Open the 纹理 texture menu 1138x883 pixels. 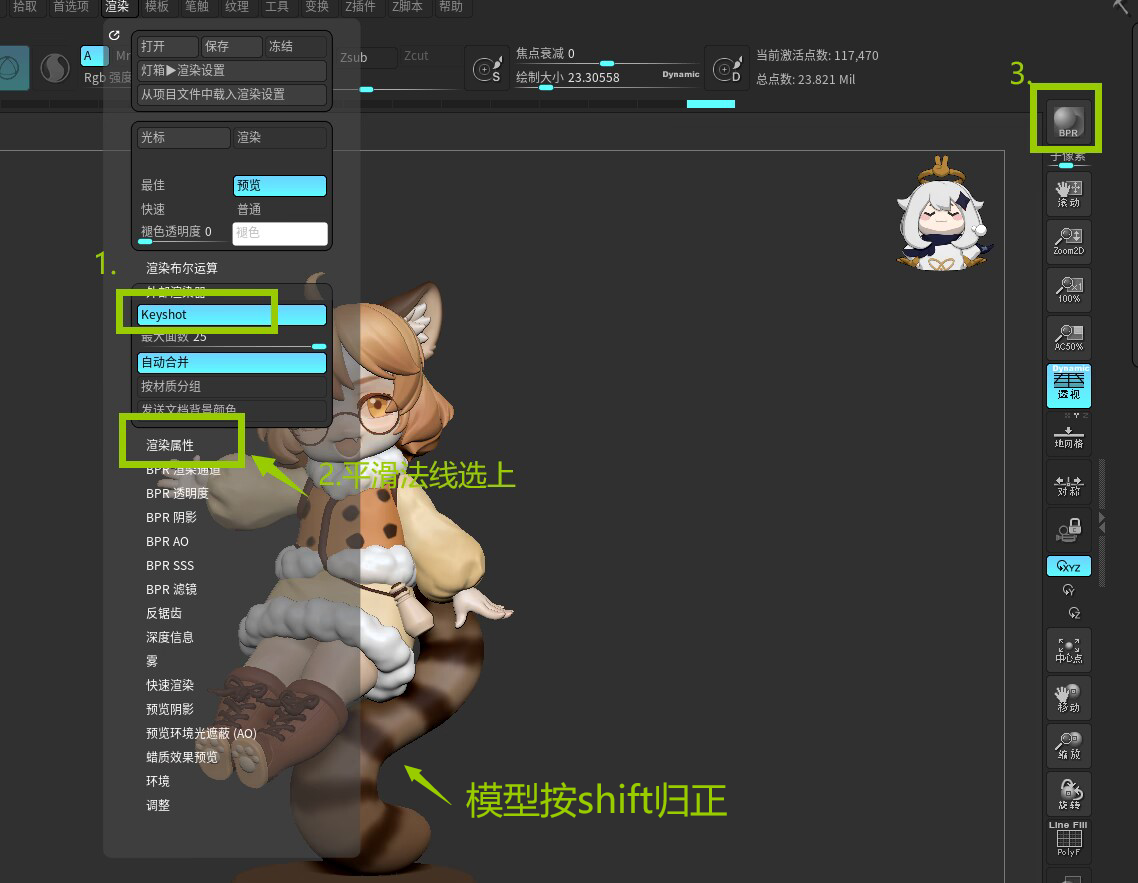pyautogui.click(x=237, y=7)
